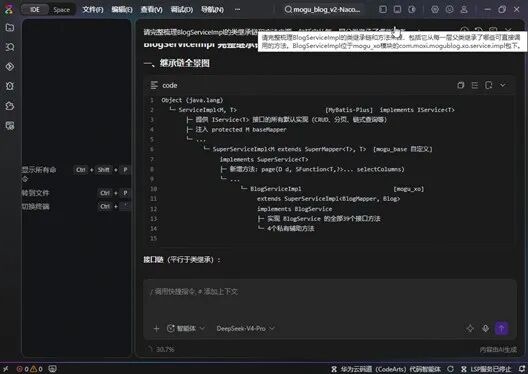Open the settings gear in title bar

[435, 9]
